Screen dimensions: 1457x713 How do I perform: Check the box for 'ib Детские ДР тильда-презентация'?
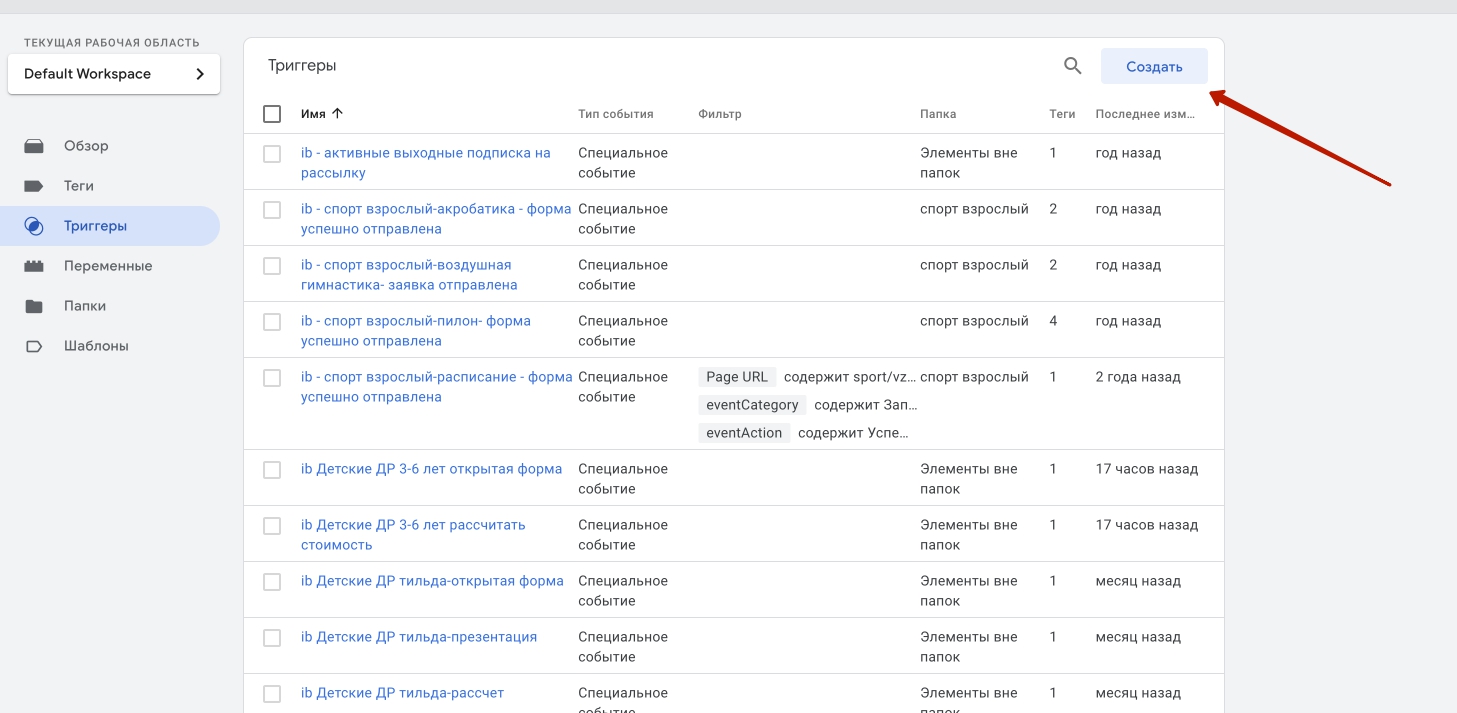click(272, 638)
